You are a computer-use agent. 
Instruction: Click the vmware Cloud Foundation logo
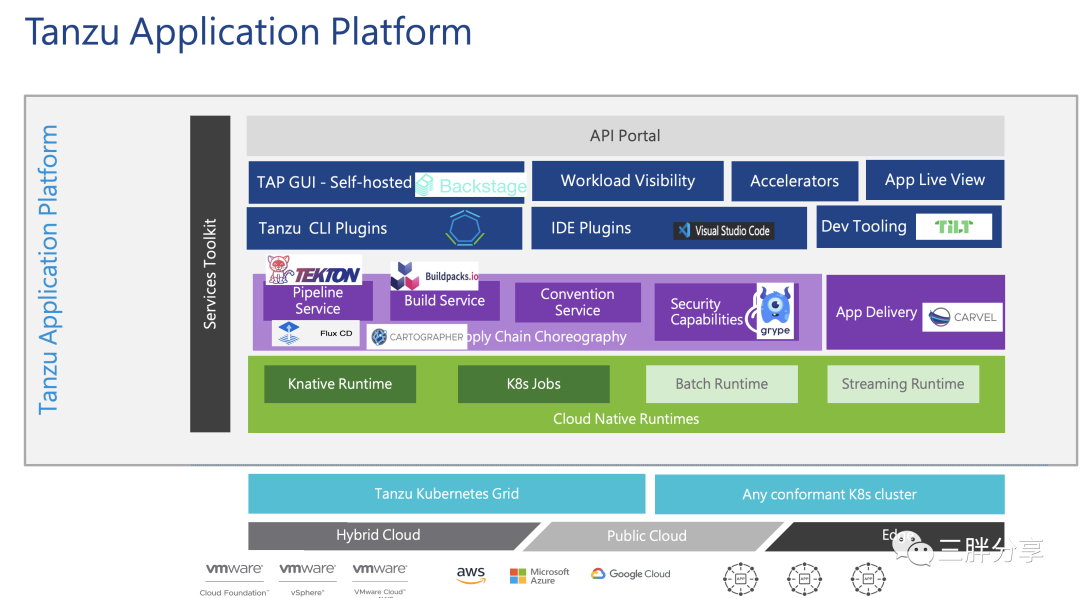[x=234, y=579]
